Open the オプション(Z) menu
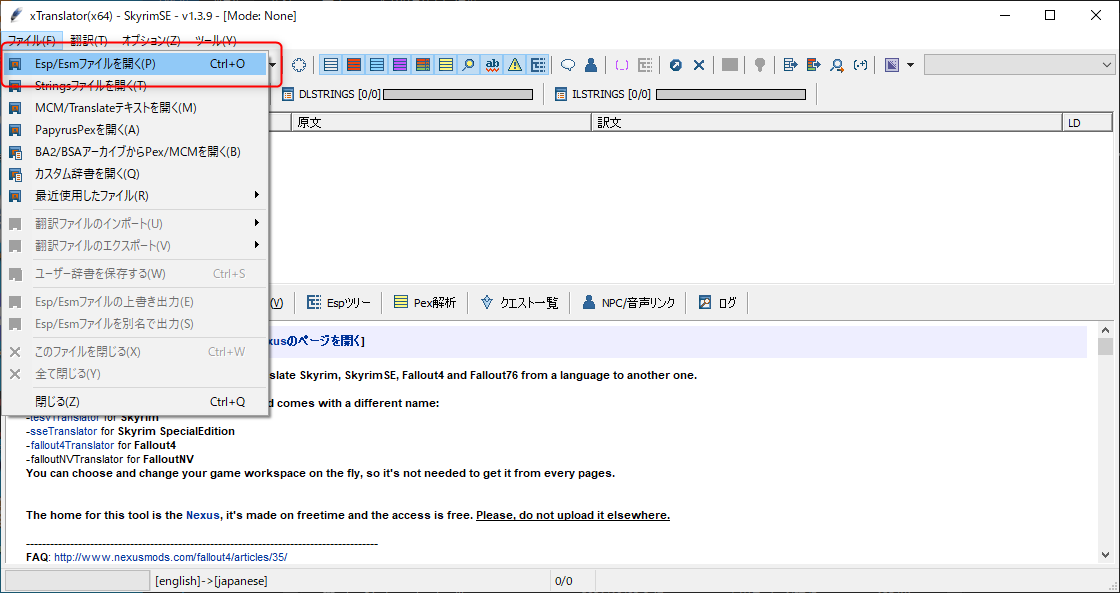 [151, 41]
